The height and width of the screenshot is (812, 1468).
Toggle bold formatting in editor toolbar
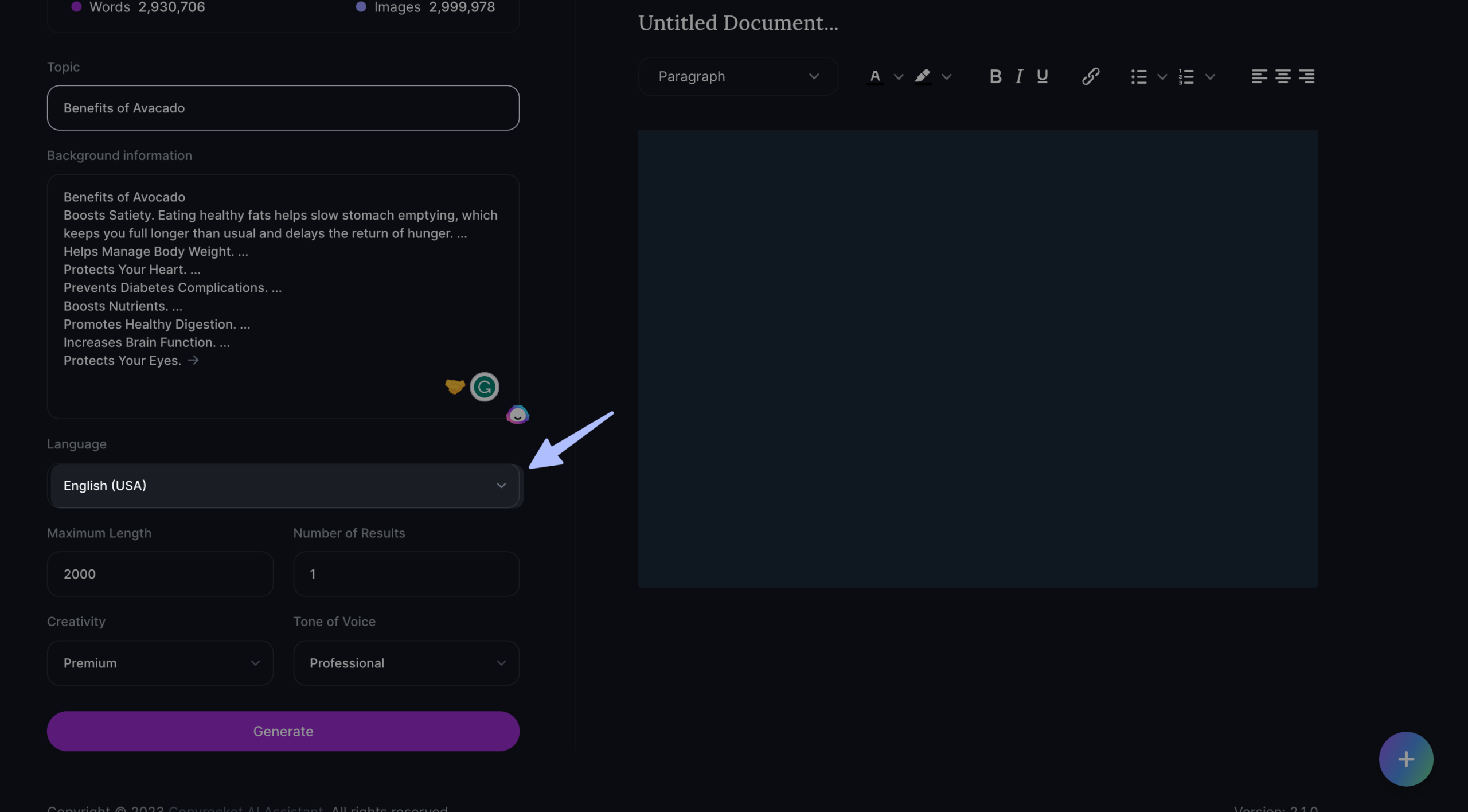click(995, 76)
